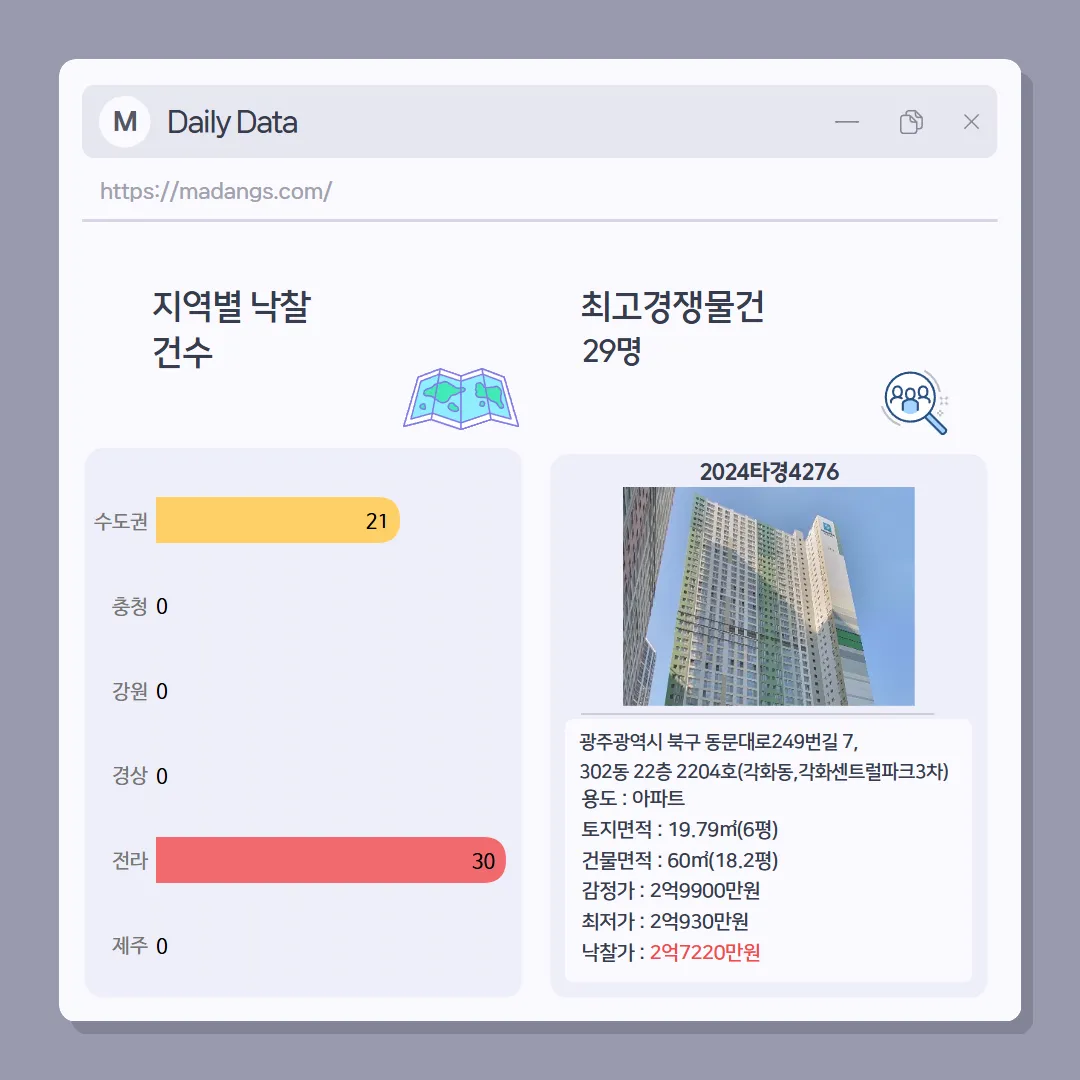Click the yellow 수도권 bar
This screenshot has width=1080, height=1080.
pos(278,520)
